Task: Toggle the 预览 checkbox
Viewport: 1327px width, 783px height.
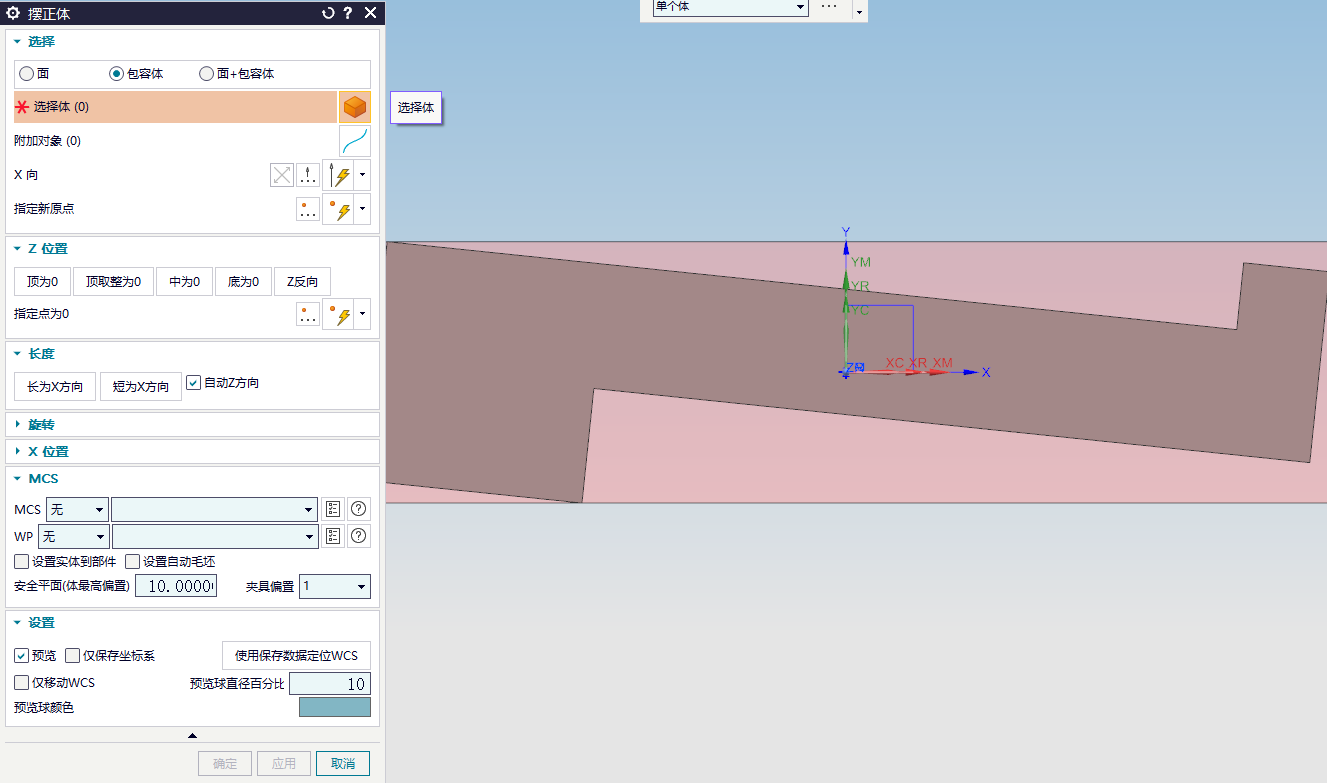Action: (x=21, y=656)
